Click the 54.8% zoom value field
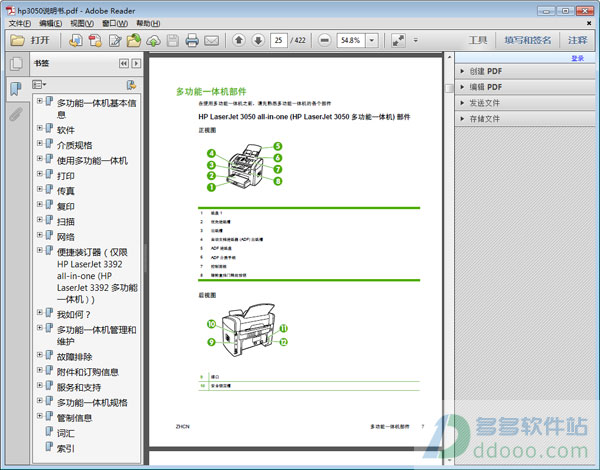 [351, 40]
